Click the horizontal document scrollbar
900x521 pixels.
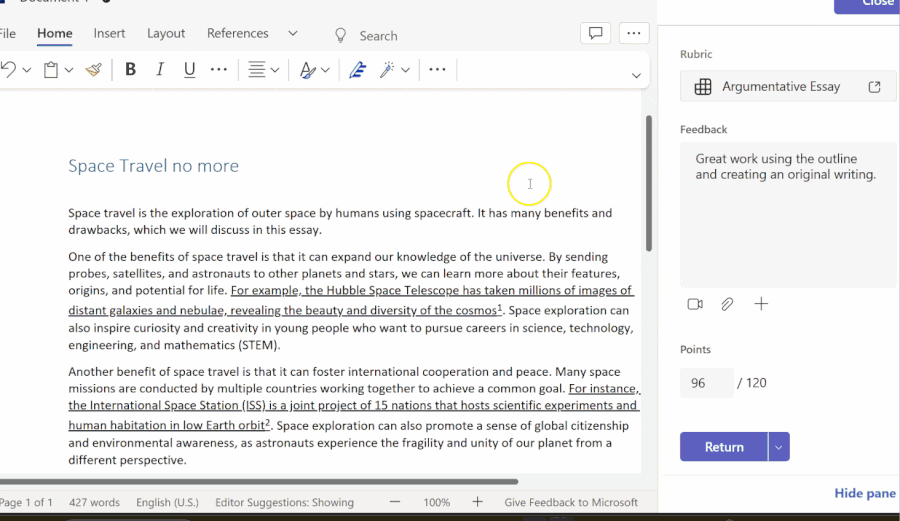258,481
